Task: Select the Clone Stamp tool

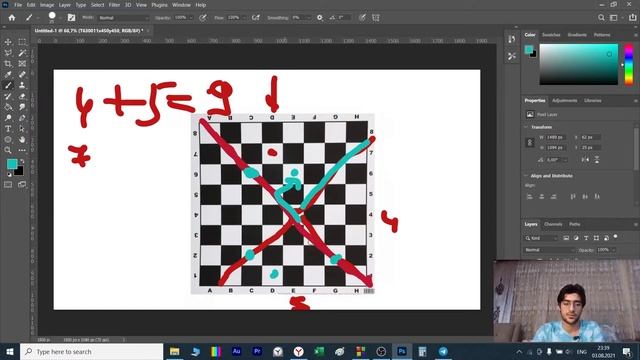Action: pos(22,85)
